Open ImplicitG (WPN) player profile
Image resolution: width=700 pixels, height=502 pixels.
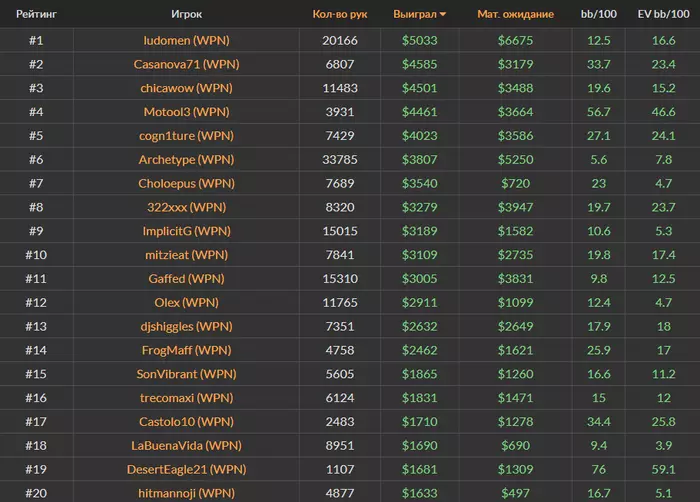pos(186,231)
